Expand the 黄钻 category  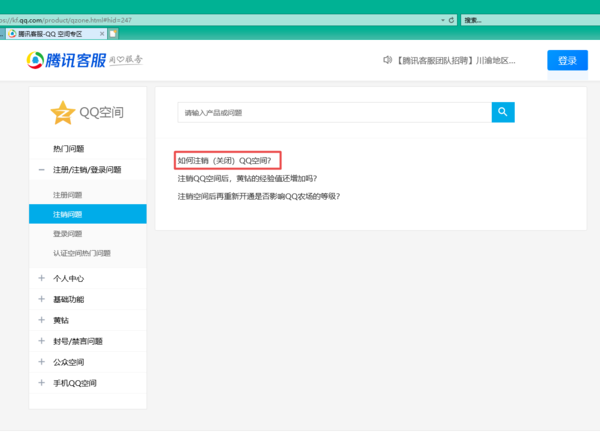[x=41, y=320]
